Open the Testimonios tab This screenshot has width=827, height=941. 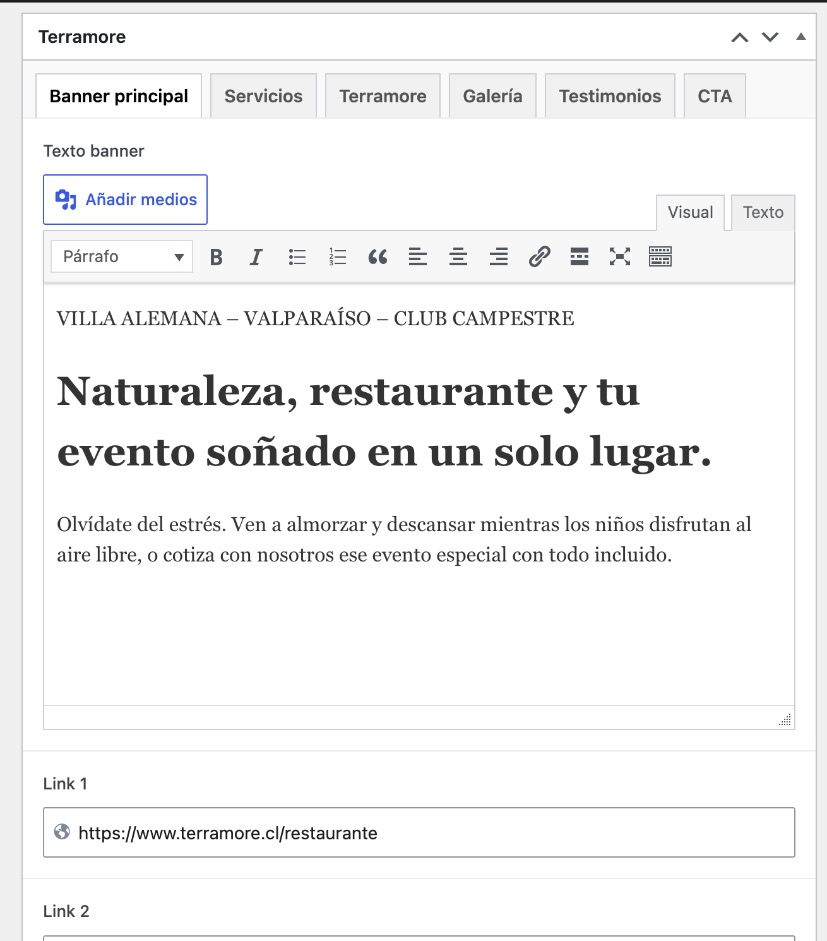(x=610, y=96)
